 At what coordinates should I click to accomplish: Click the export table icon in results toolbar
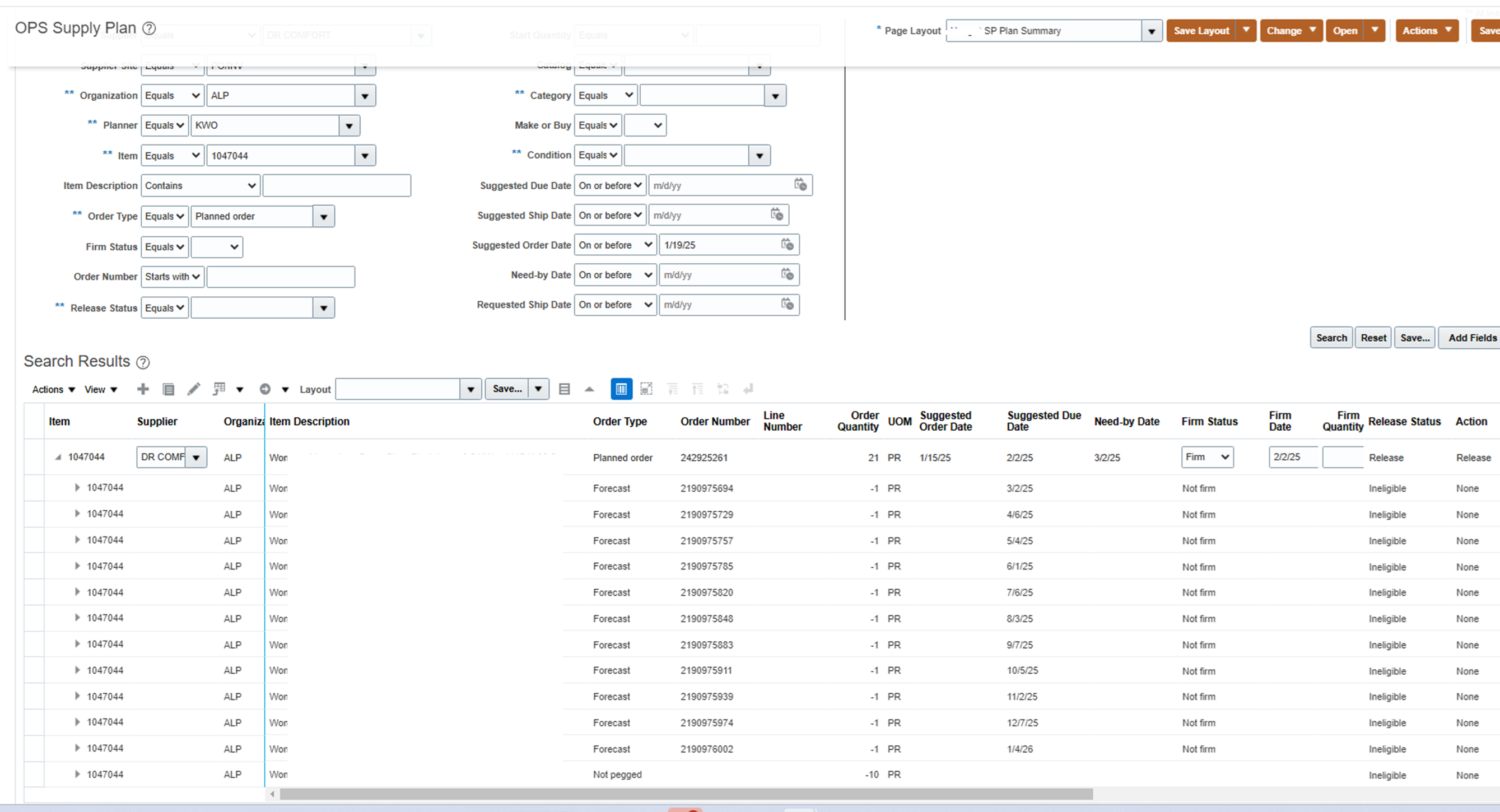click(x=219, y=389)
